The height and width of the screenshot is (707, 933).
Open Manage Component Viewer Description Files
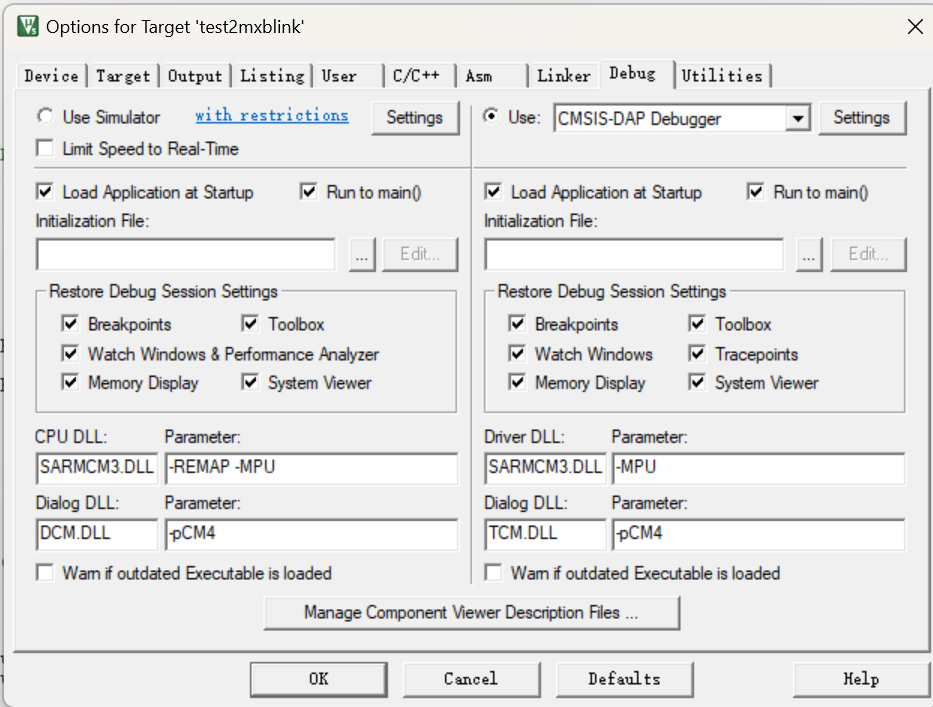click(x=472, y=613)
